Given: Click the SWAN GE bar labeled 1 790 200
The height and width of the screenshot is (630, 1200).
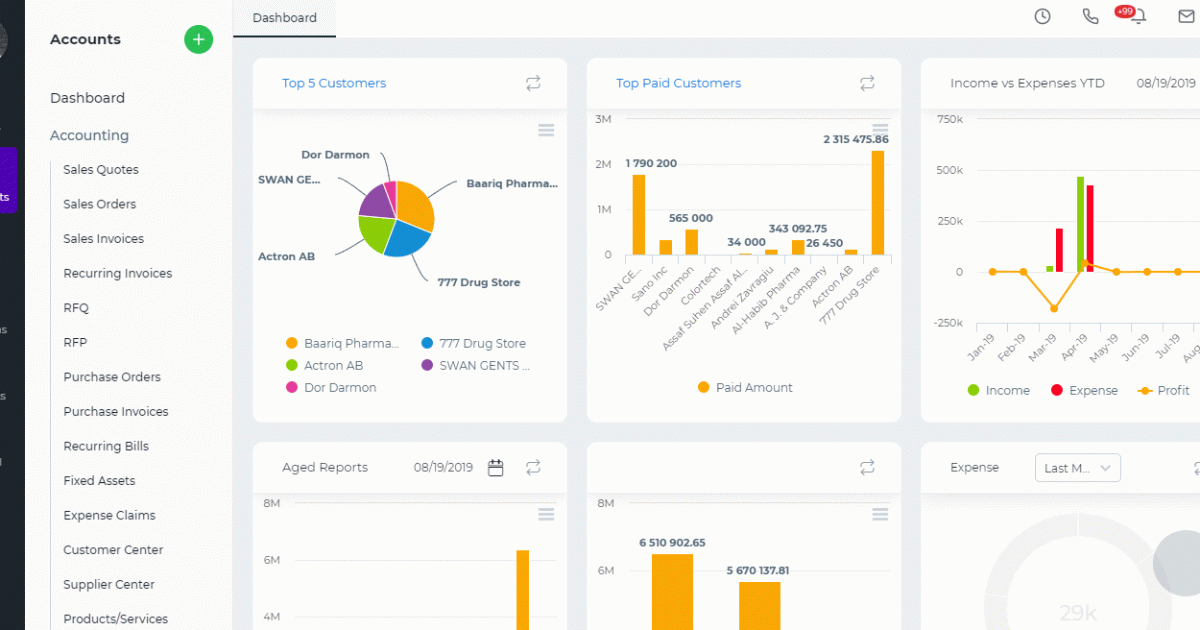Looking at the screenshot, I should coord(638,215).
